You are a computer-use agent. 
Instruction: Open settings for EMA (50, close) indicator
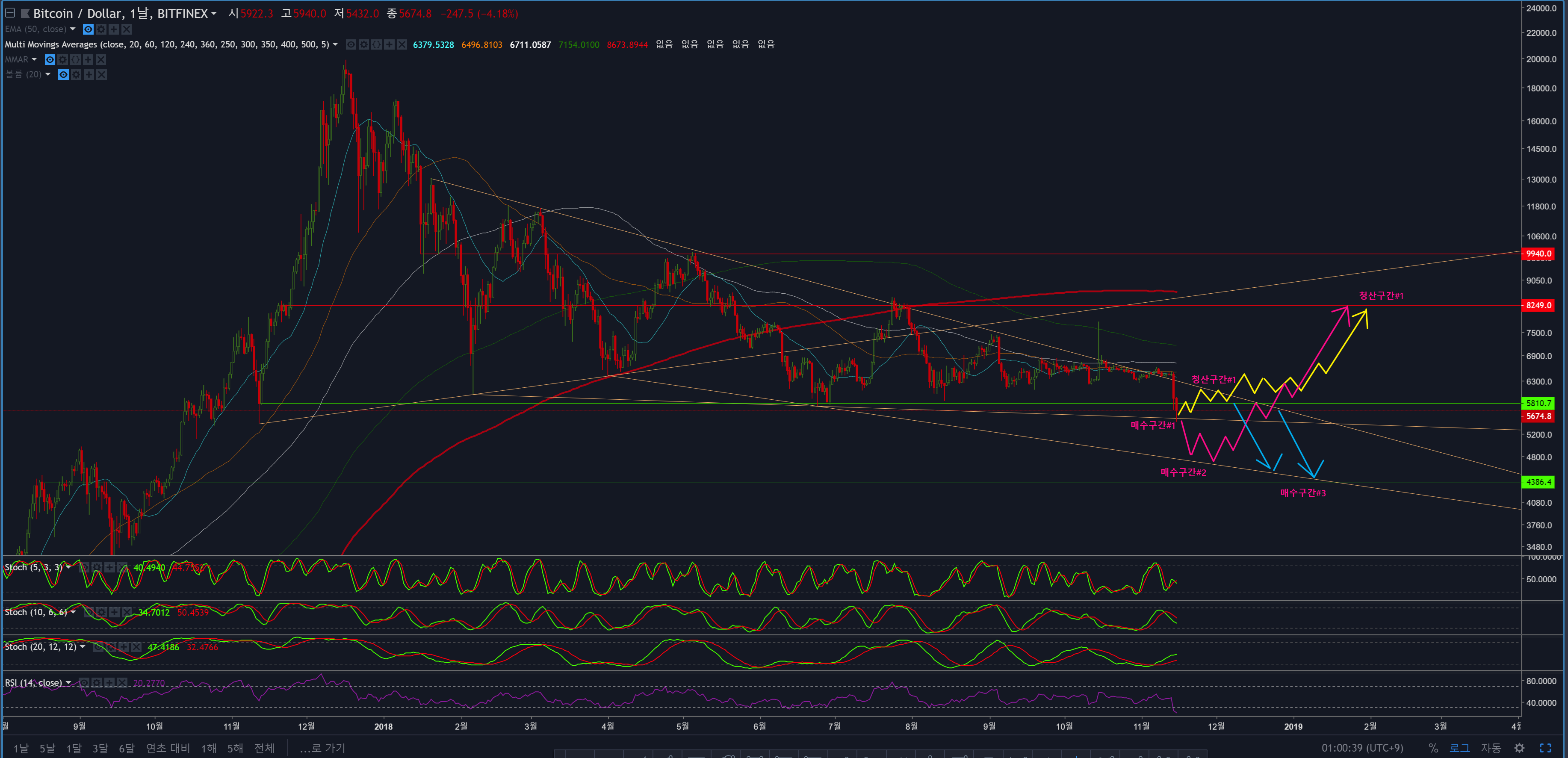pyautogui.click(x=101, y=29)
